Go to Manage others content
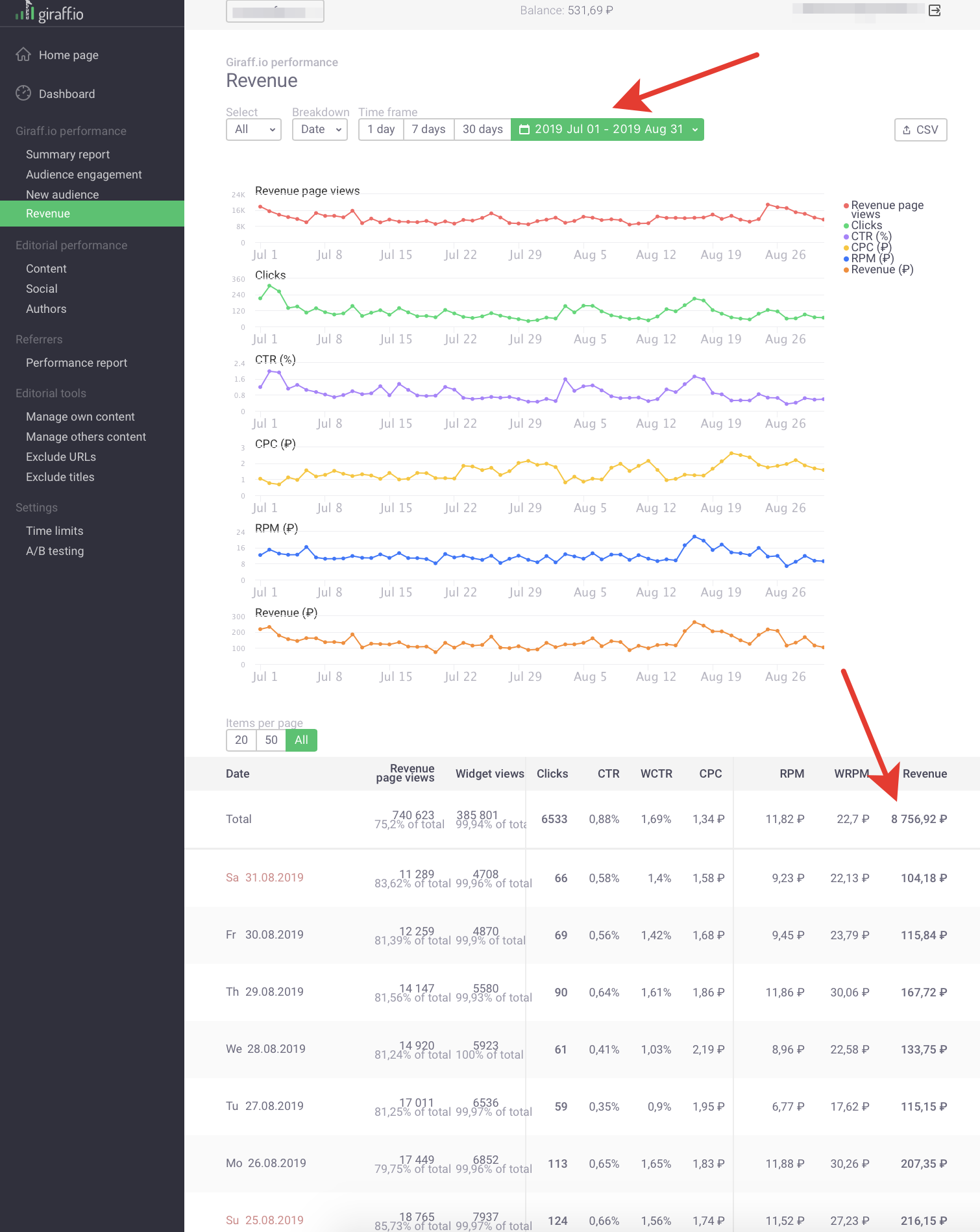This screenshot has width=980, height=1232. [86, 437]
